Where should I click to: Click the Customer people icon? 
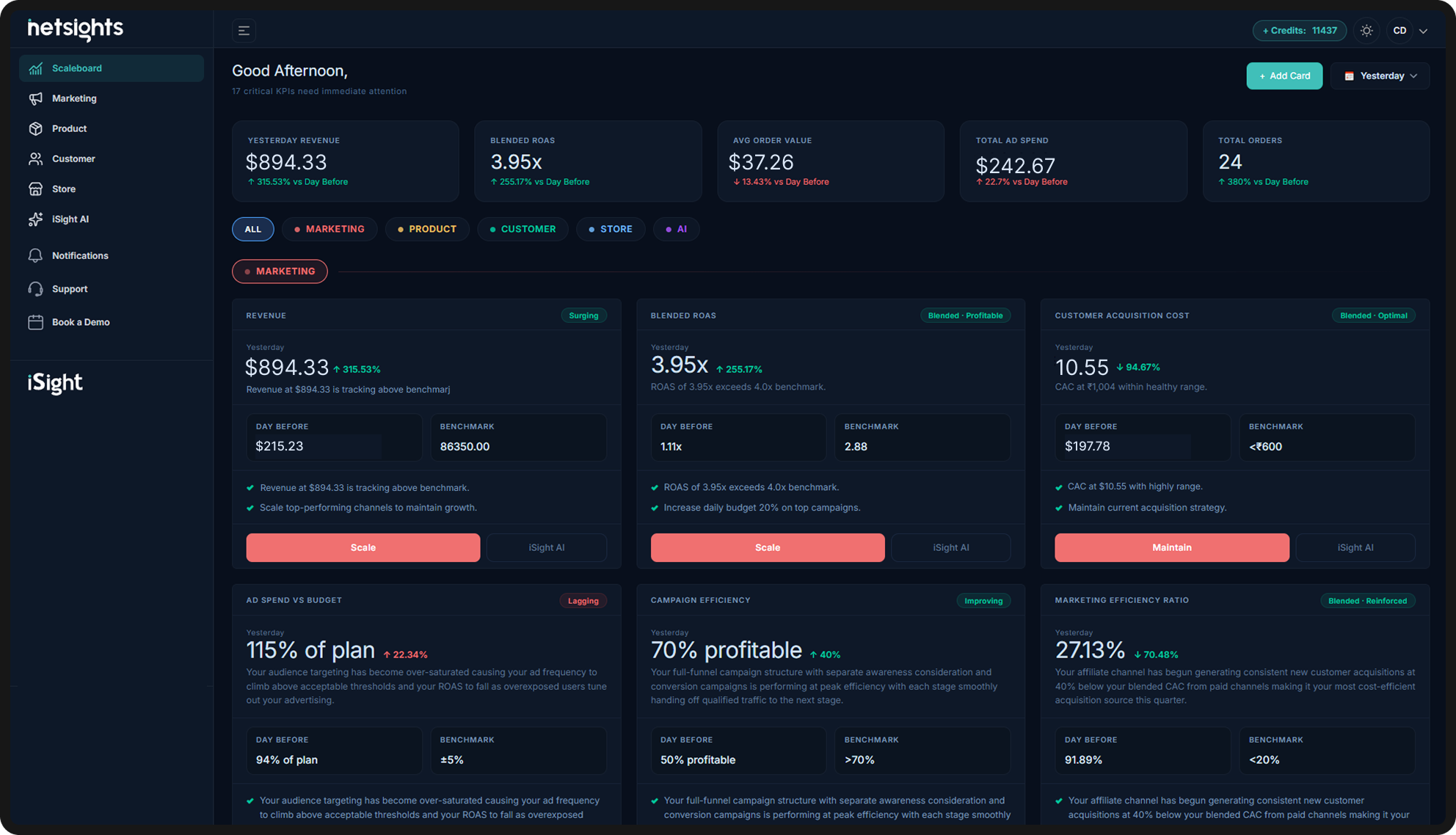point(35,158)
